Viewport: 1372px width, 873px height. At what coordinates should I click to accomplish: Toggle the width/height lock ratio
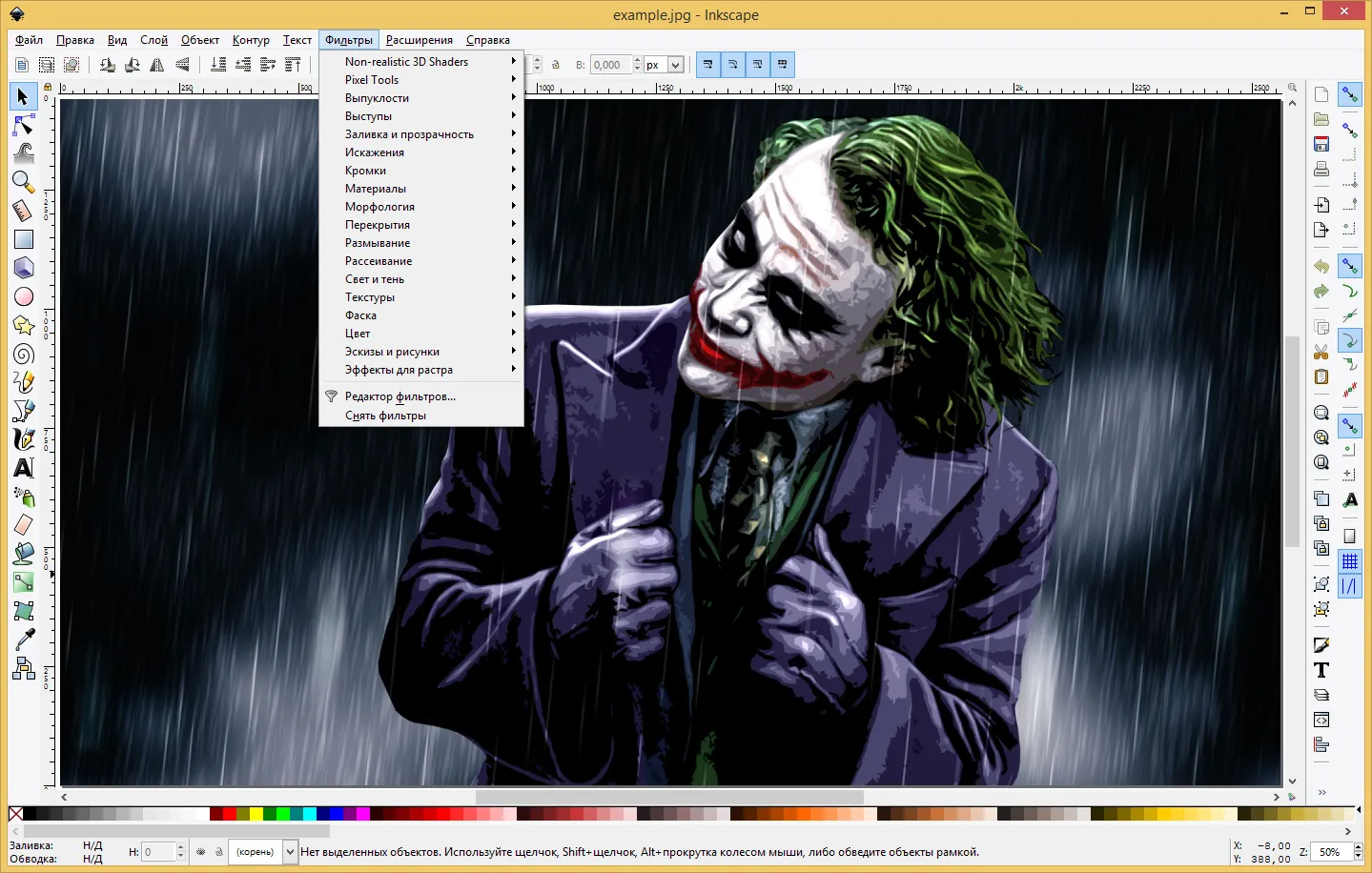[x=556, y=65]
